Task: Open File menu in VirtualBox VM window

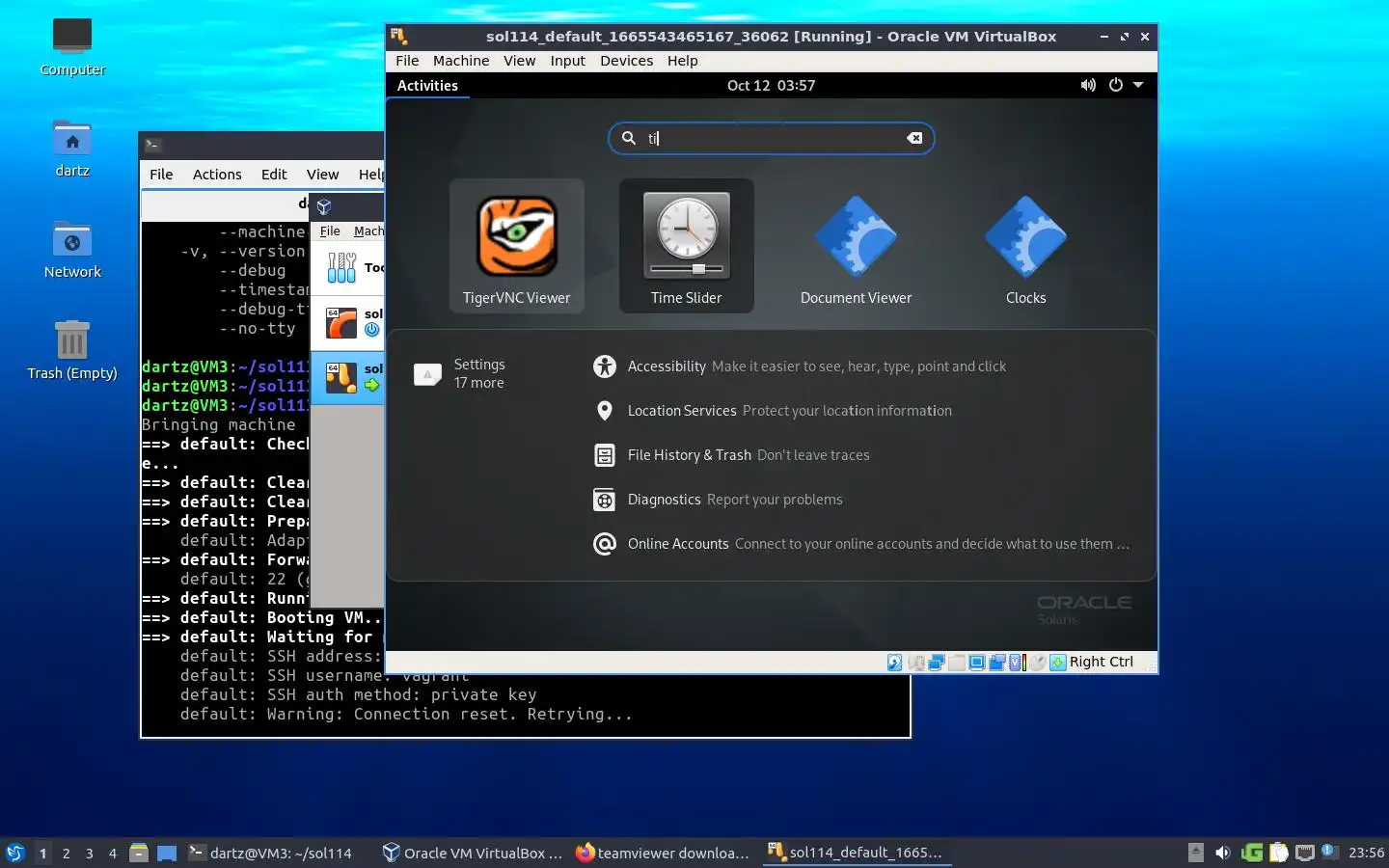Action: (407, 61)
